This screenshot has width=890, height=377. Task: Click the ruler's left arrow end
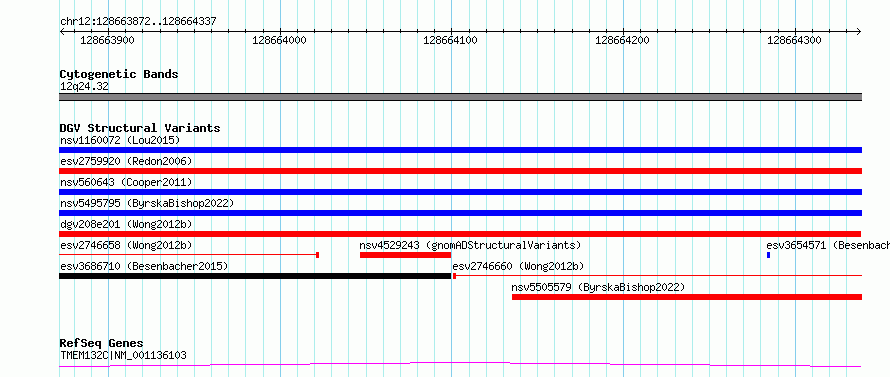[62, 31]
